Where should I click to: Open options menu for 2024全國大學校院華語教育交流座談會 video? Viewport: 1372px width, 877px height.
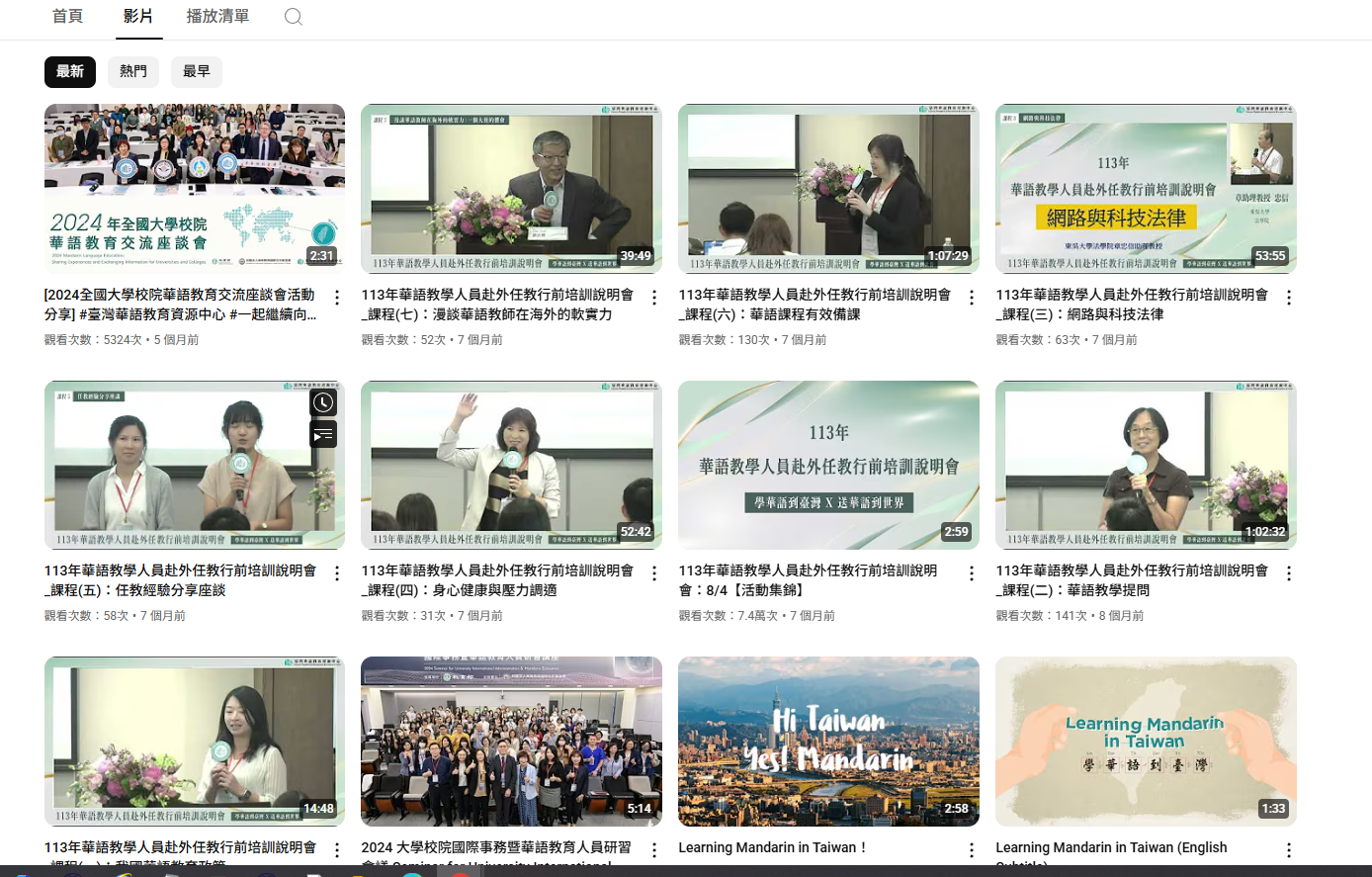[x=337, y=298]
